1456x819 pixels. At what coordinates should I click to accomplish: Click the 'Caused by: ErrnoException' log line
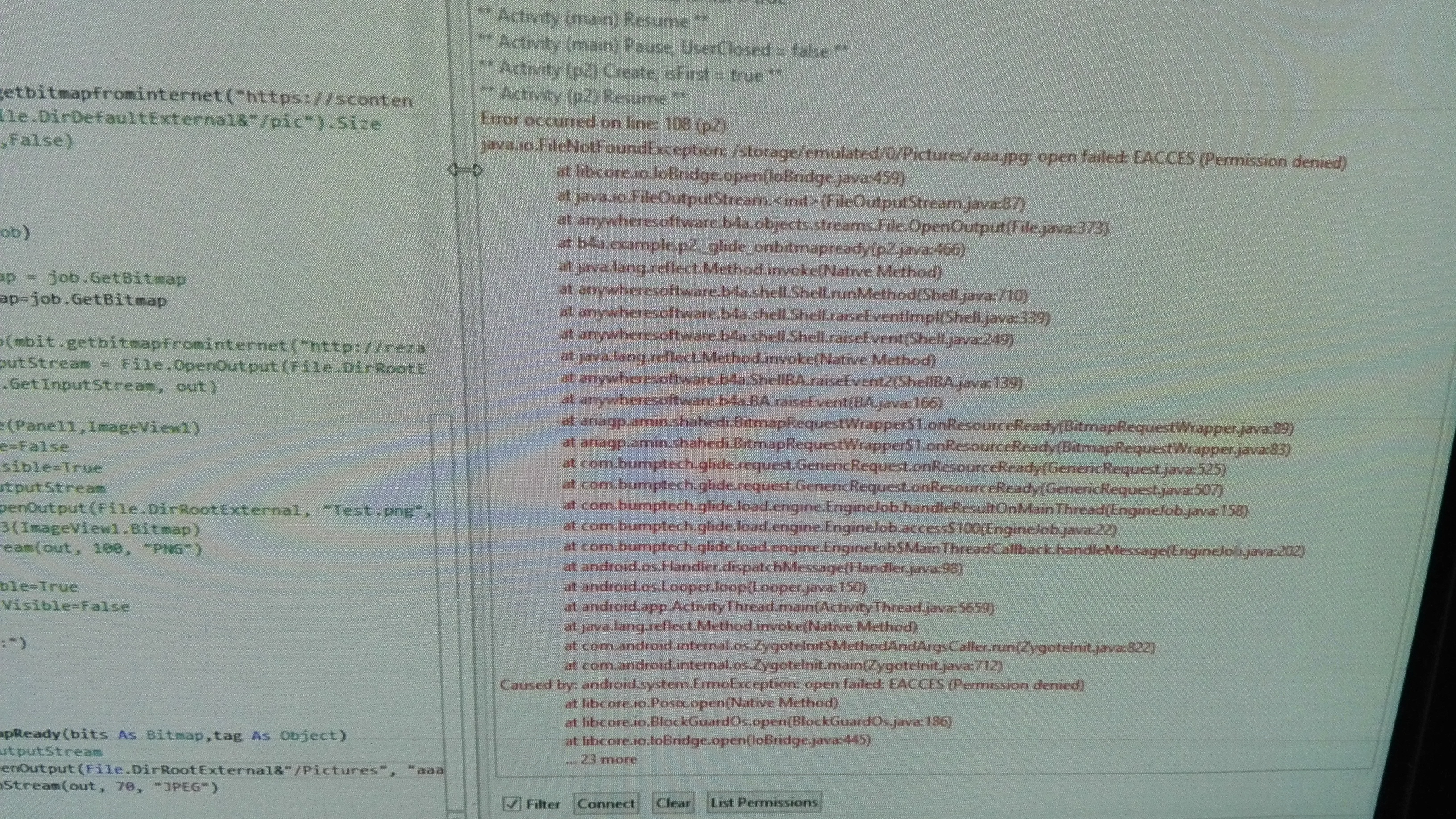pos(791,684)
